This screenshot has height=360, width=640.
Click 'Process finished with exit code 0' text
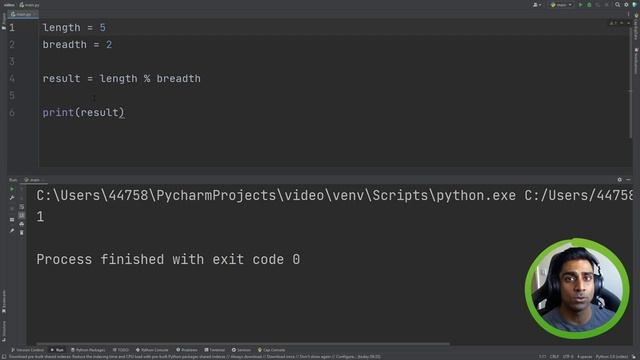(x=168, y=259)
